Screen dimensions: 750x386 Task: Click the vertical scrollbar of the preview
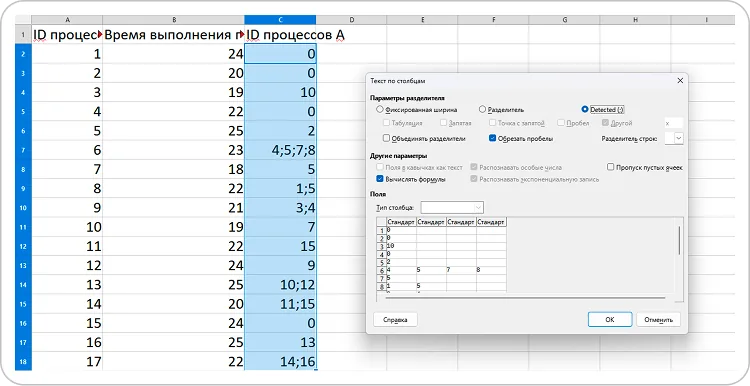[679, 241]
